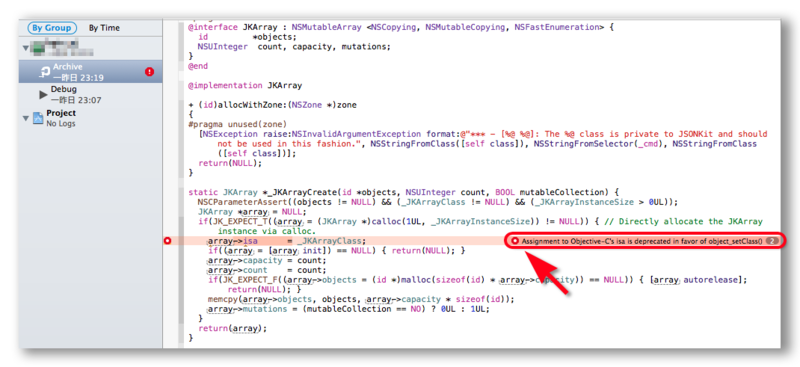The height and width of the screenshot is (367, 800).
Task: Click the '[array init]) == NULL' line
Action: click(x=337, y=251)
